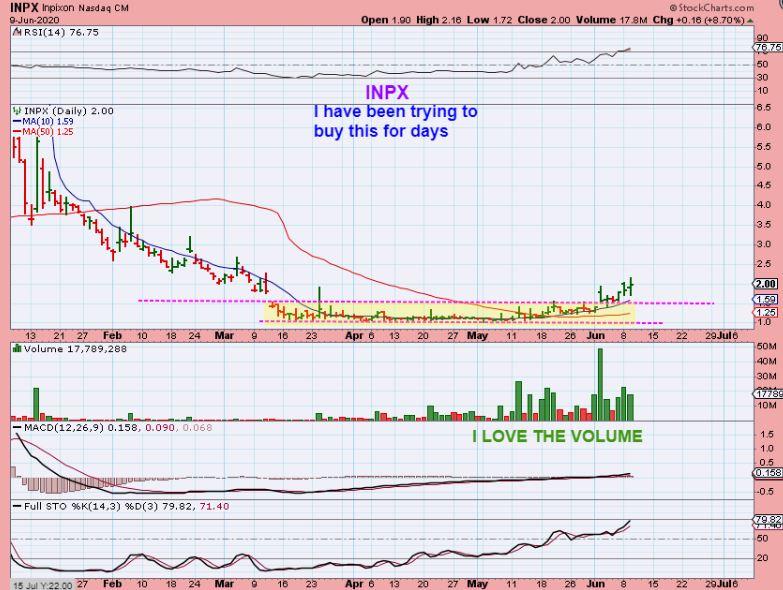The height and width of the screenshot is (590, 783).
Task: Click the Volume 17,789,288 panel label
Action: point(70,349)
